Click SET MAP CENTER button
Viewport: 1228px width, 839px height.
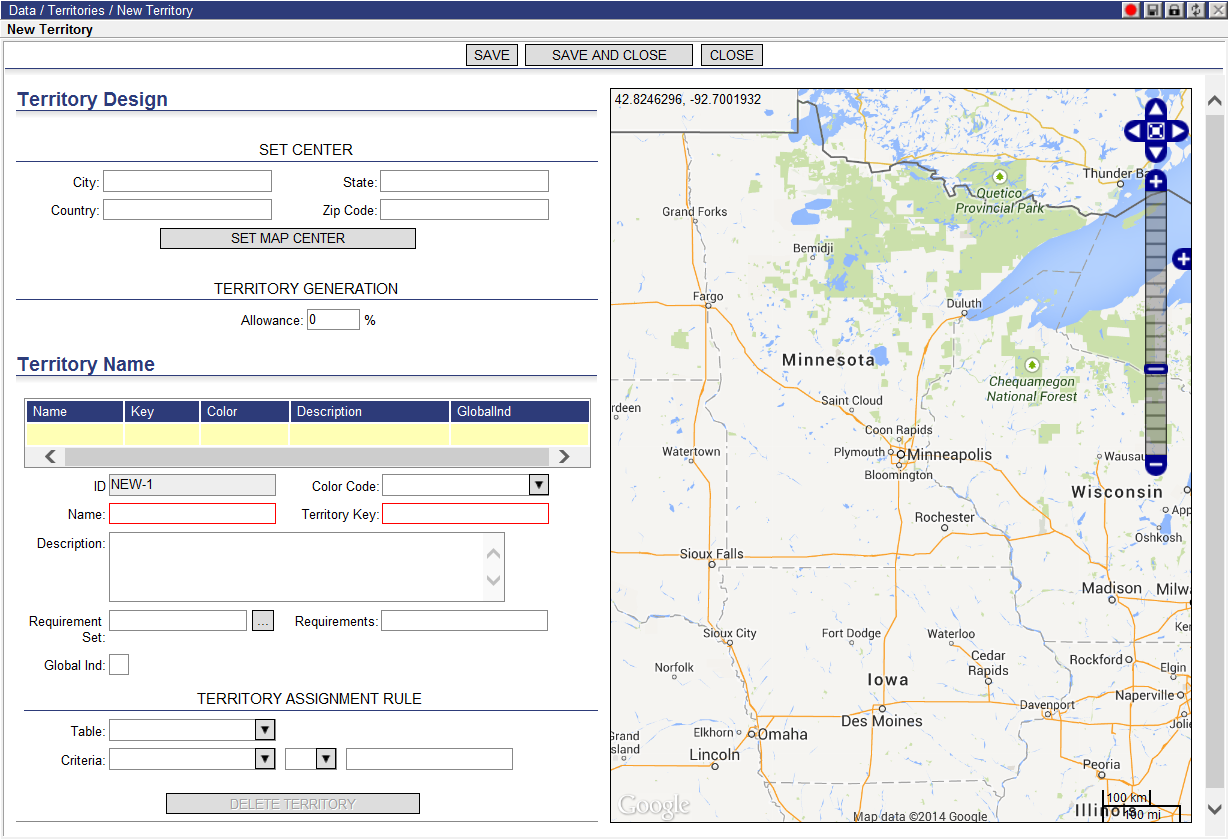[288, 238]
